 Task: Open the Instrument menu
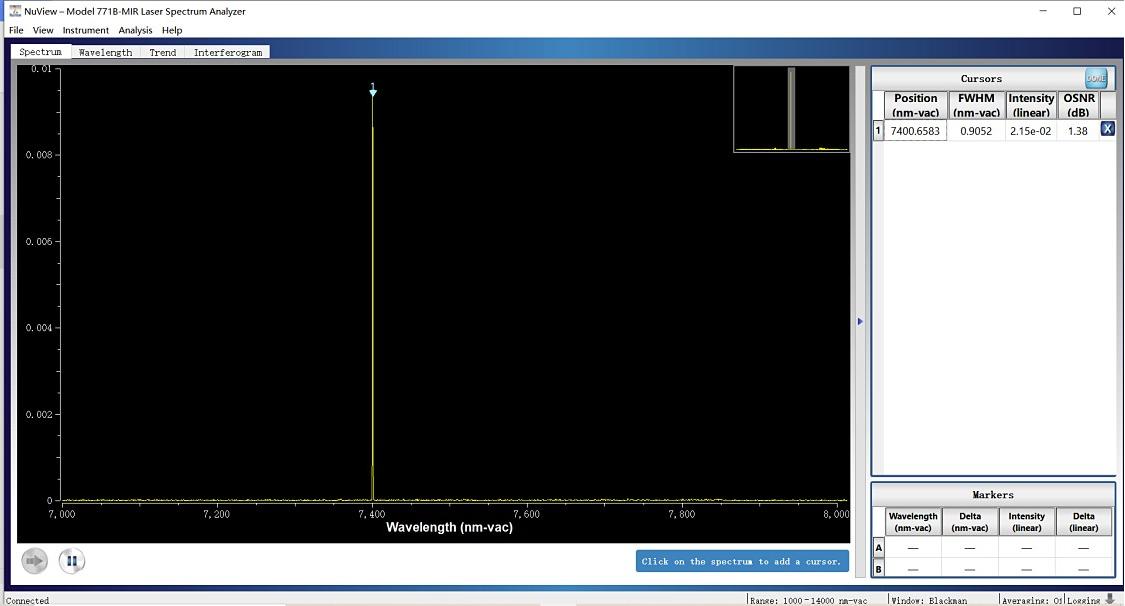pyautogui.click(x=85, y=30)
